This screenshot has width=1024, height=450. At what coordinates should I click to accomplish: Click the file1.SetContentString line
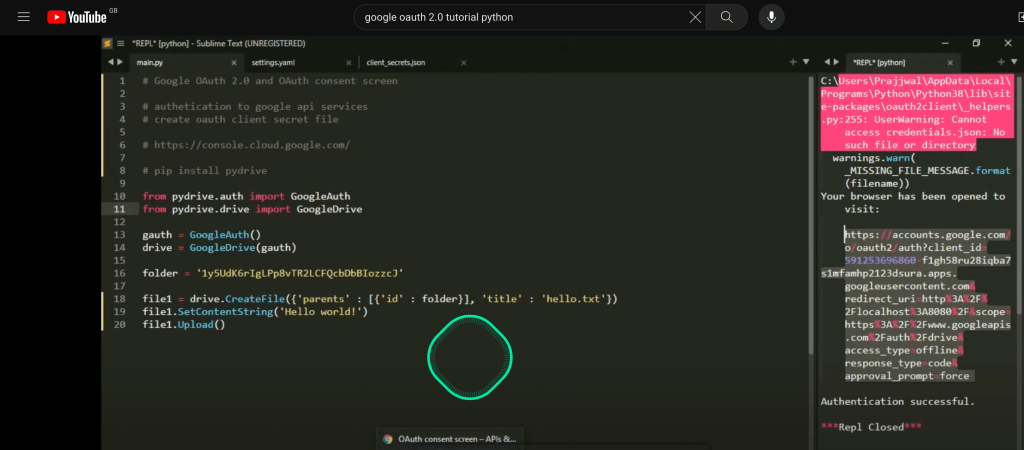pos(255,312)
